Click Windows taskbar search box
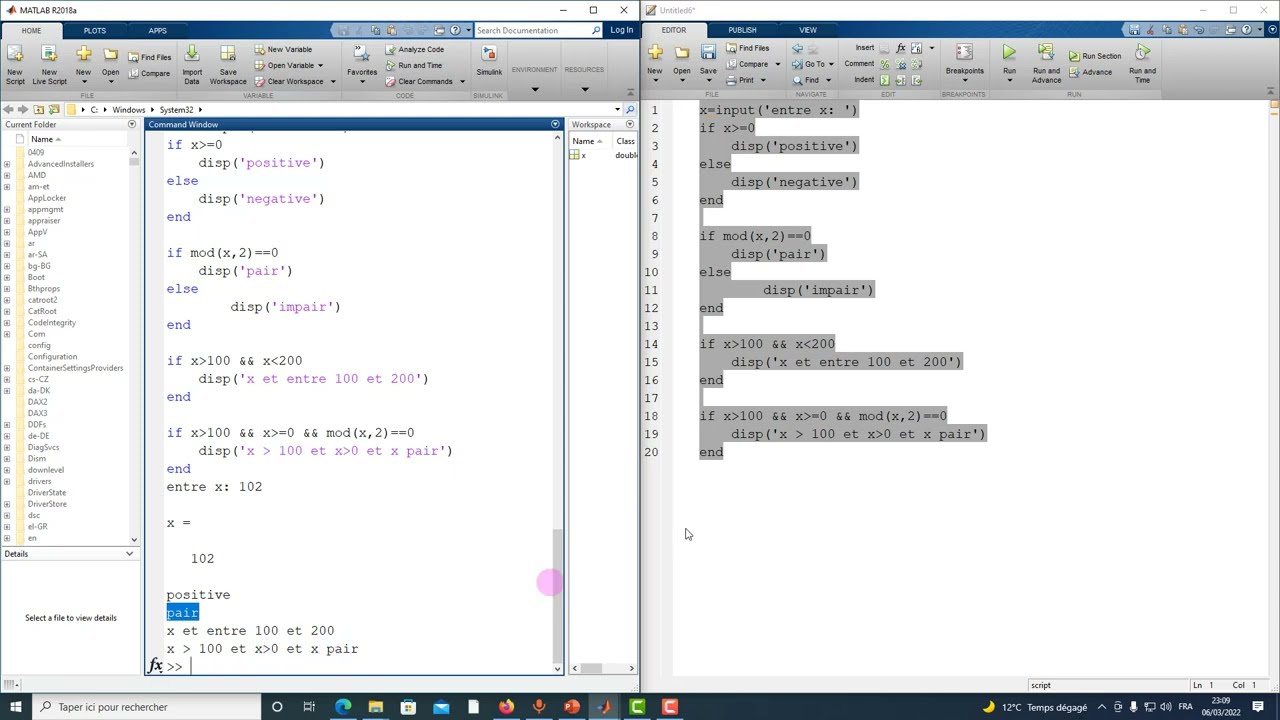 [145, 707]
